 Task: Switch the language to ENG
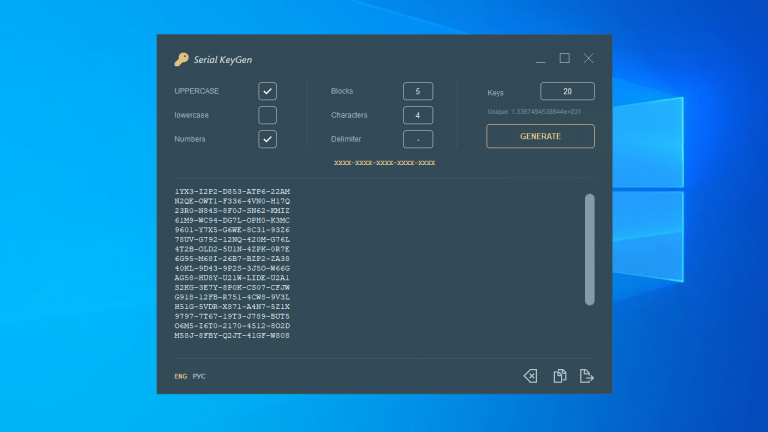pos(181,376)
